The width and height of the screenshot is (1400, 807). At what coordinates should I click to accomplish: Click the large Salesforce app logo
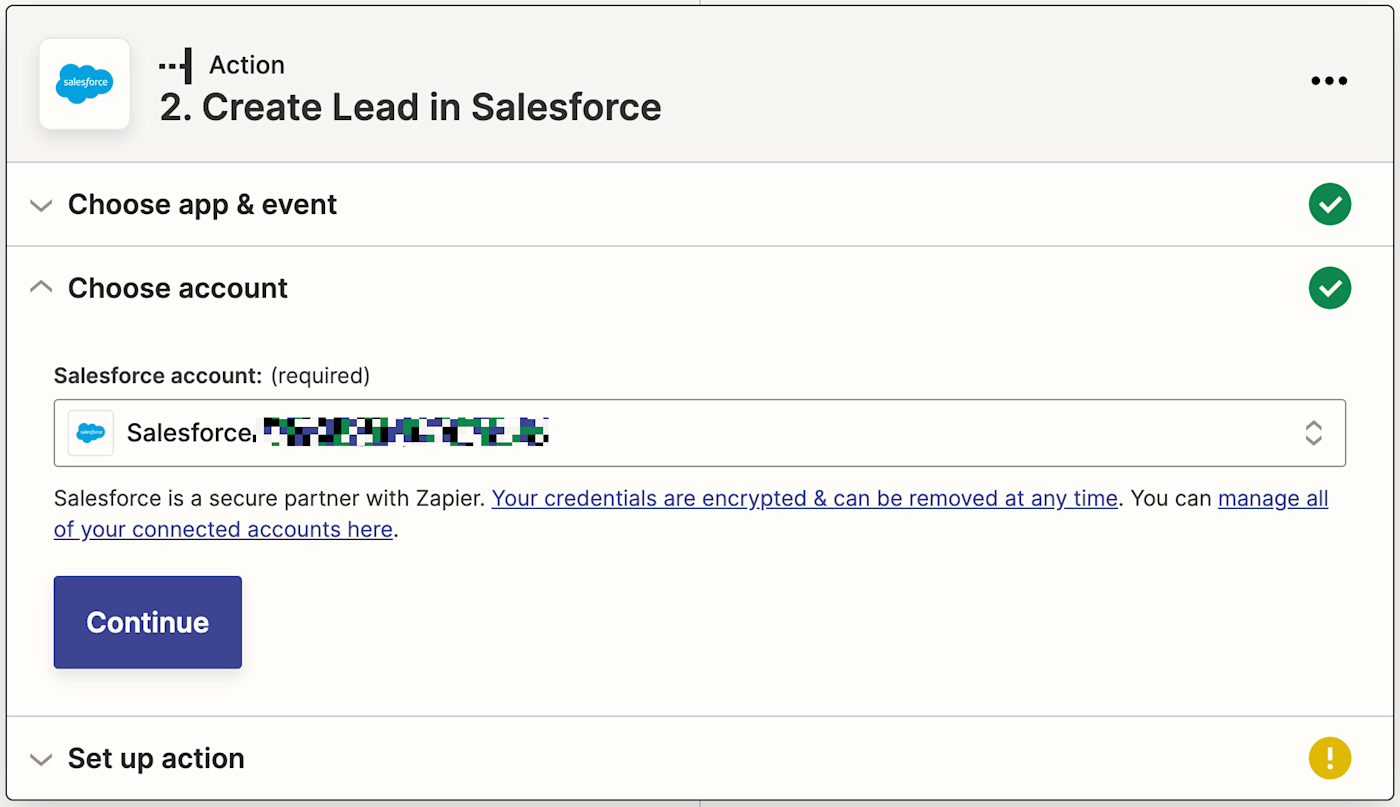85,84
